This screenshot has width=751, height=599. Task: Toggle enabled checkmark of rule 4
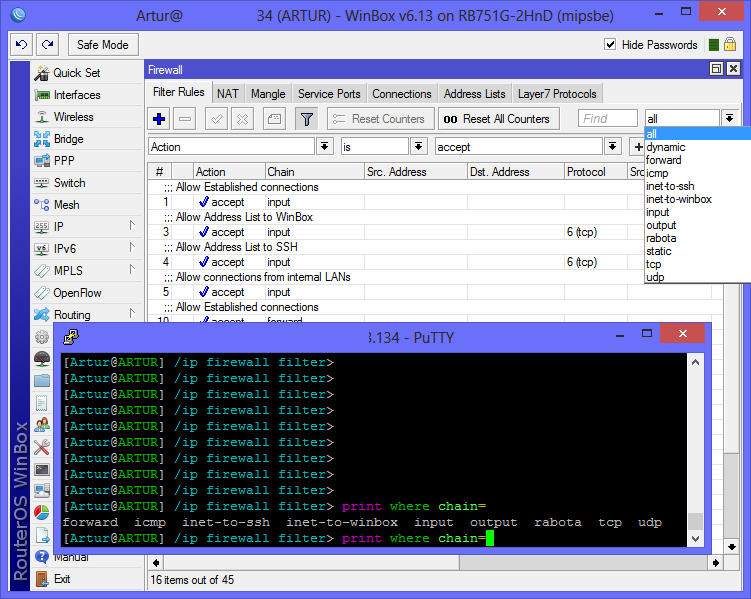coord(204,262)
